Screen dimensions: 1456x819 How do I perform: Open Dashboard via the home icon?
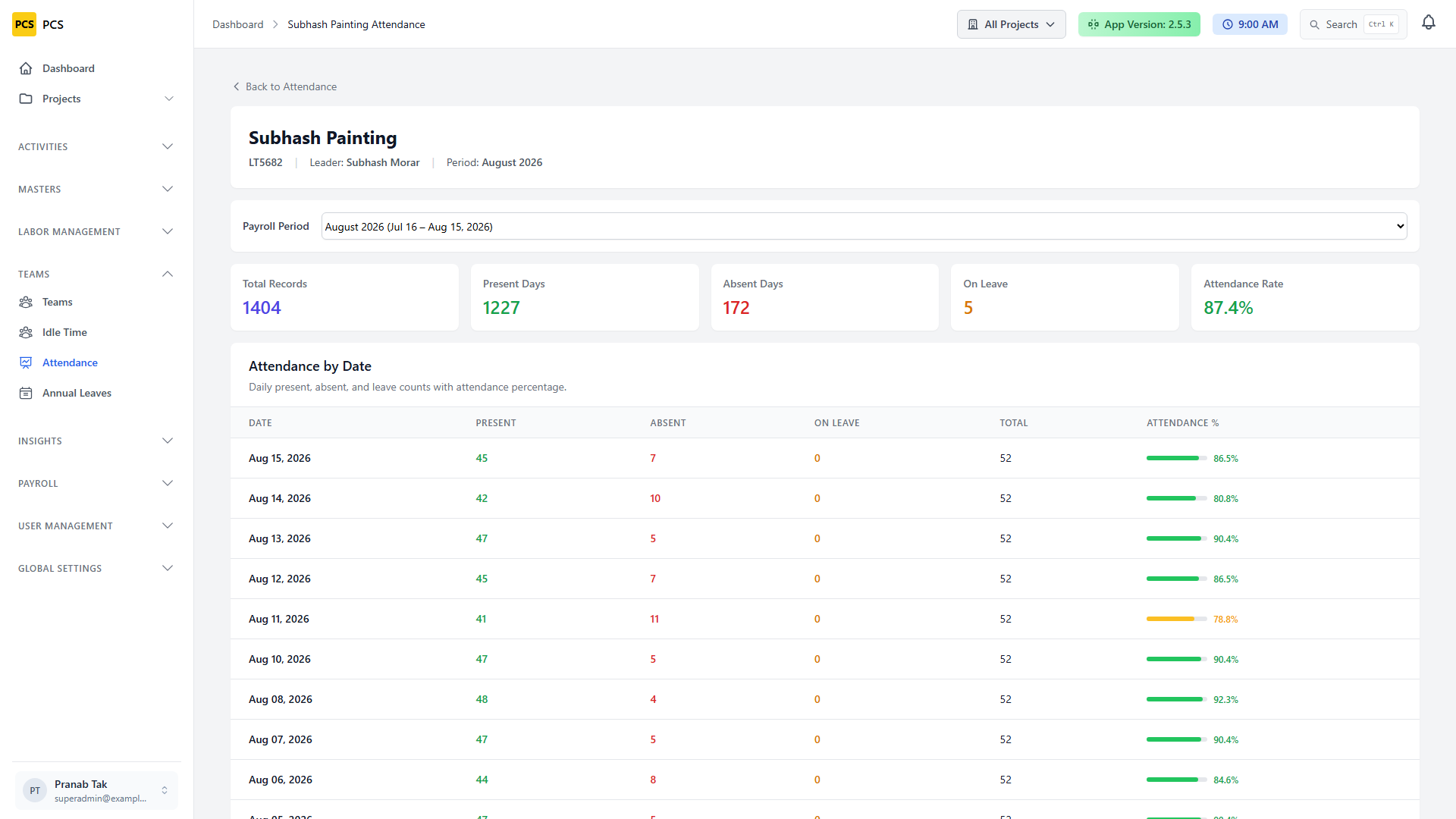(26, 68)
